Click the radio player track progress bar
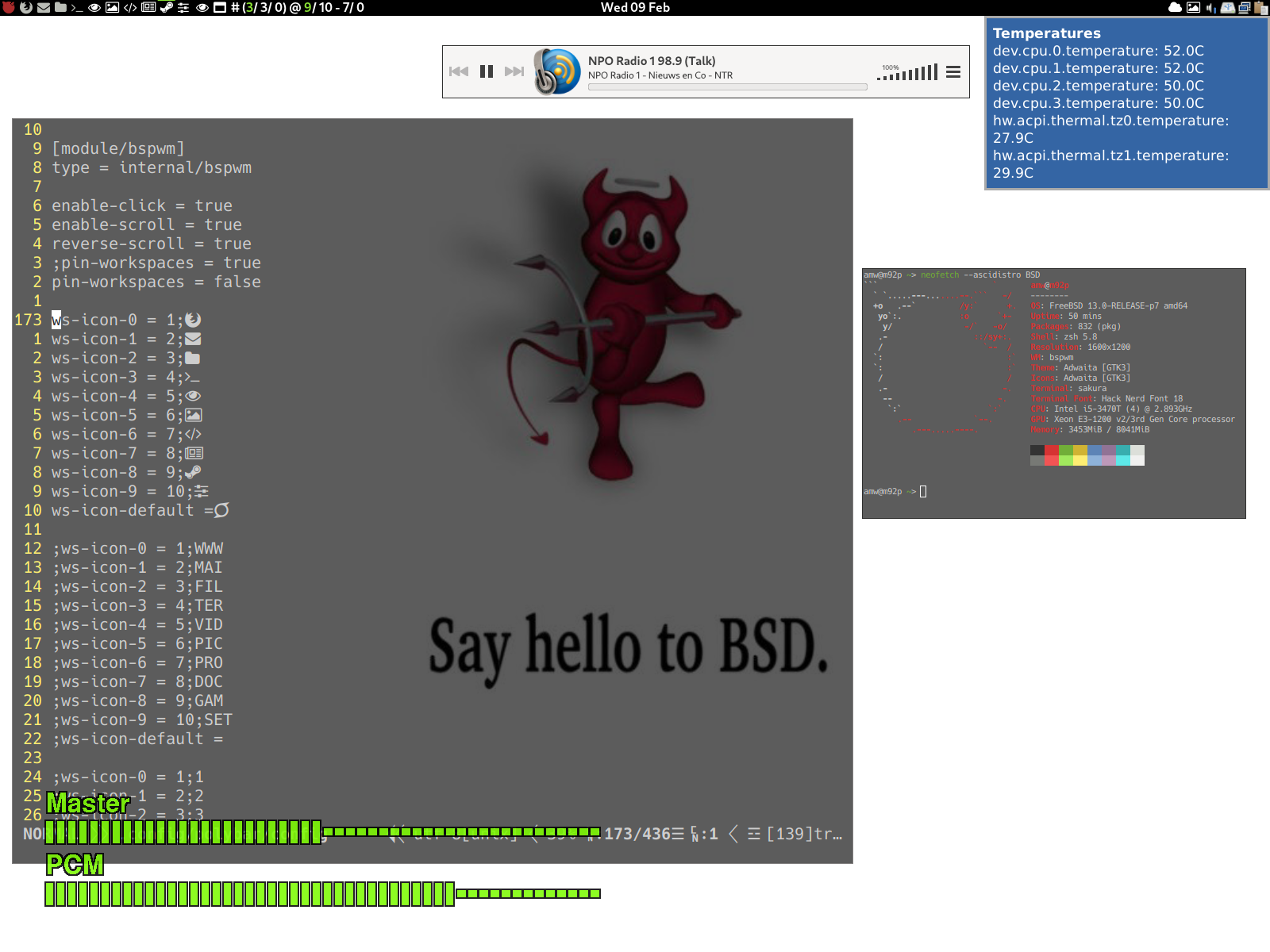Image resolution: width=1270 pixels, height=952 pixels. [728, 87]
